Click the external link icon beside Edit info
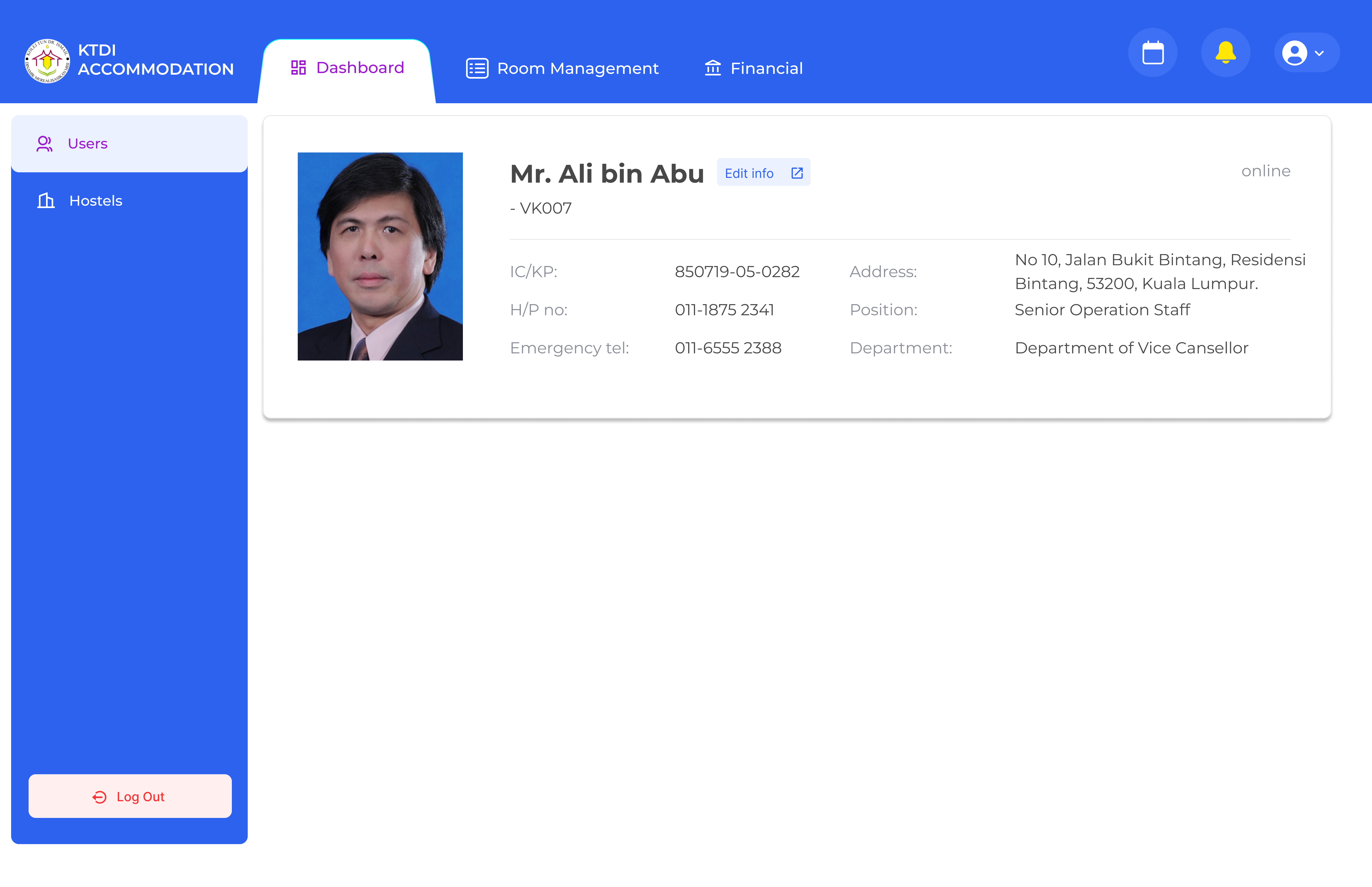Screen dimensions: 1372x887 (x=797, y=172)
